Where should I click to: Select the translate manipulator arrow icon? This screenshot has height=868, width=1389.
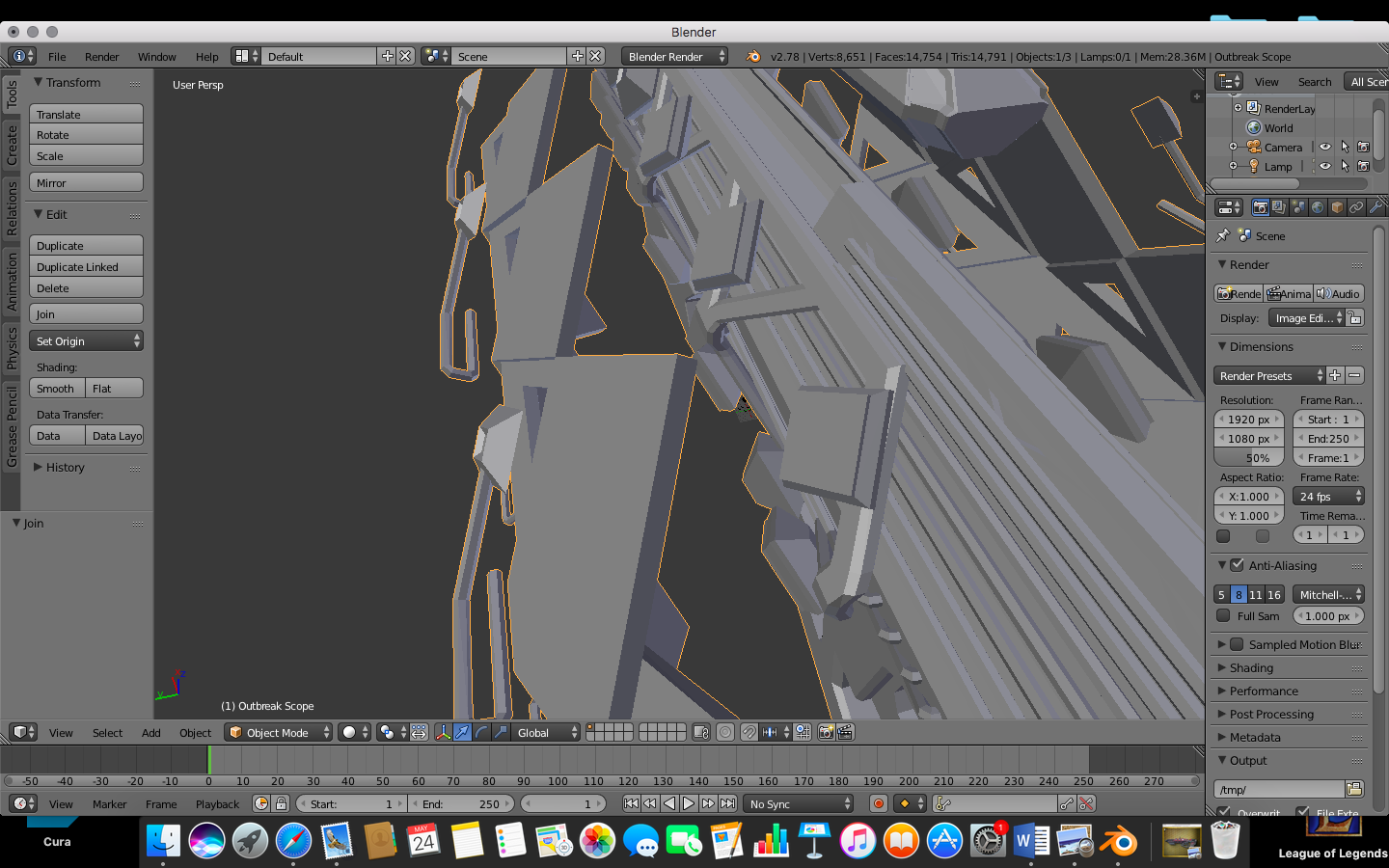click(462, 732)
